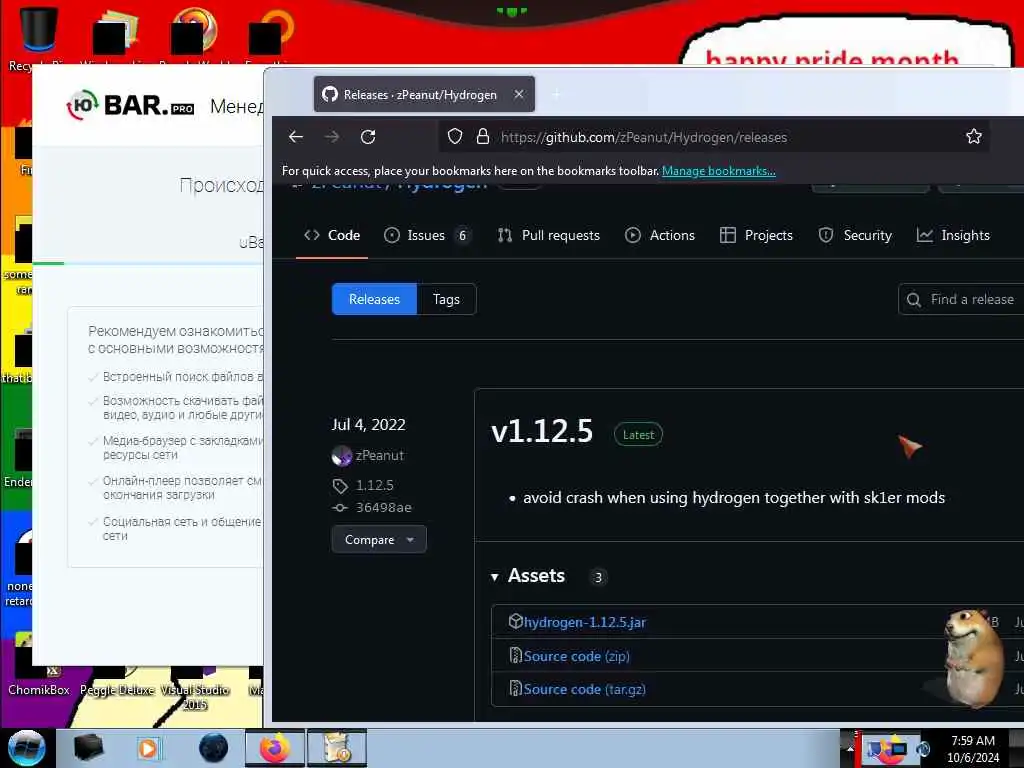The image size is (1024, 768).
Task: Click the uBar.pro logo in background window
Action: 130,105
